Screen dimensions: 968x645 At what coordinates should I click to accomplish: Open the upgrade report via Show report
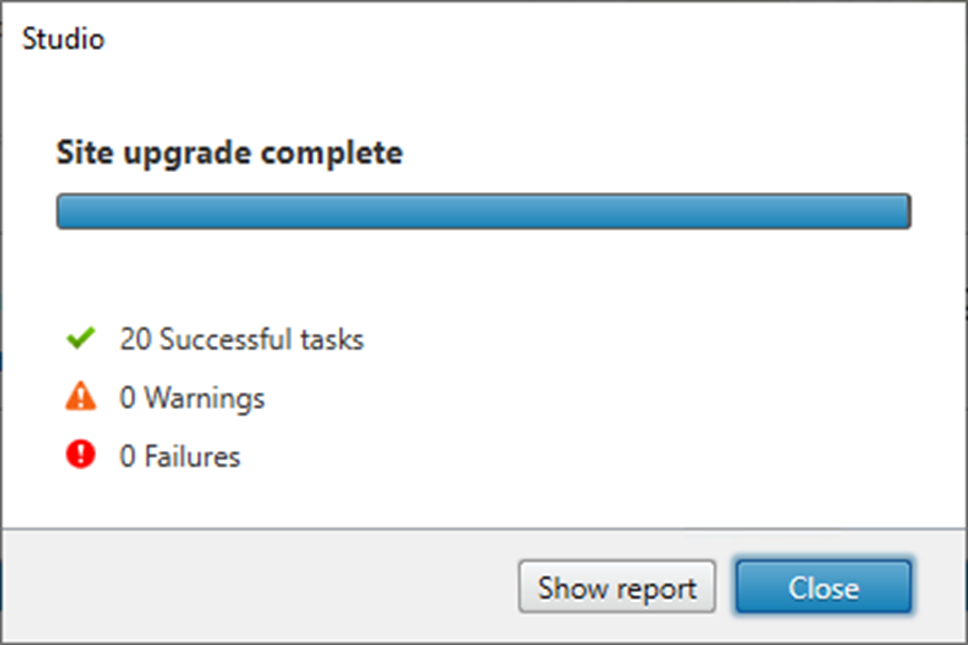pyautogui.click(x=616, y=587)
